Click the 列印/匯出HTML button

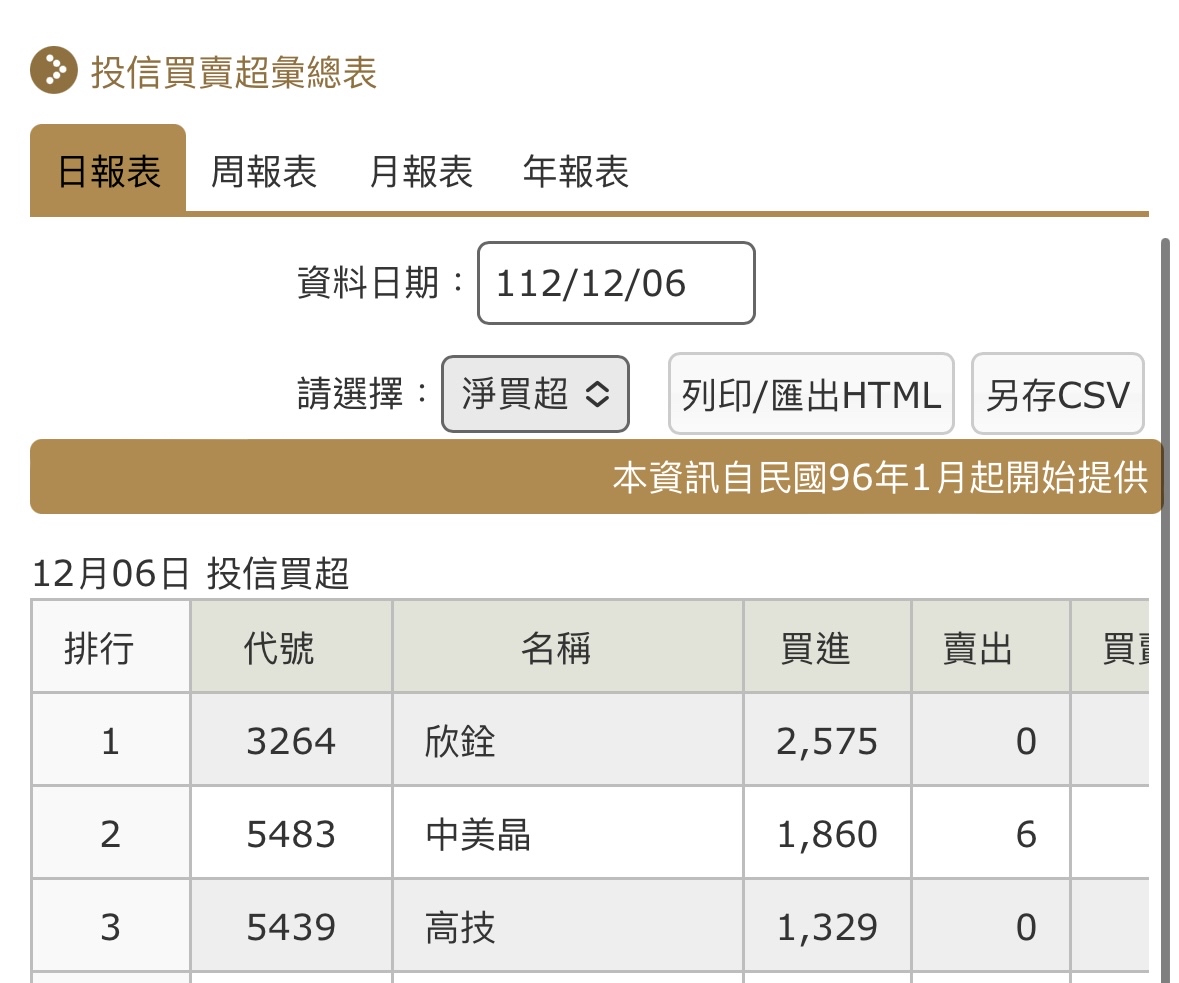pos(811,394)
